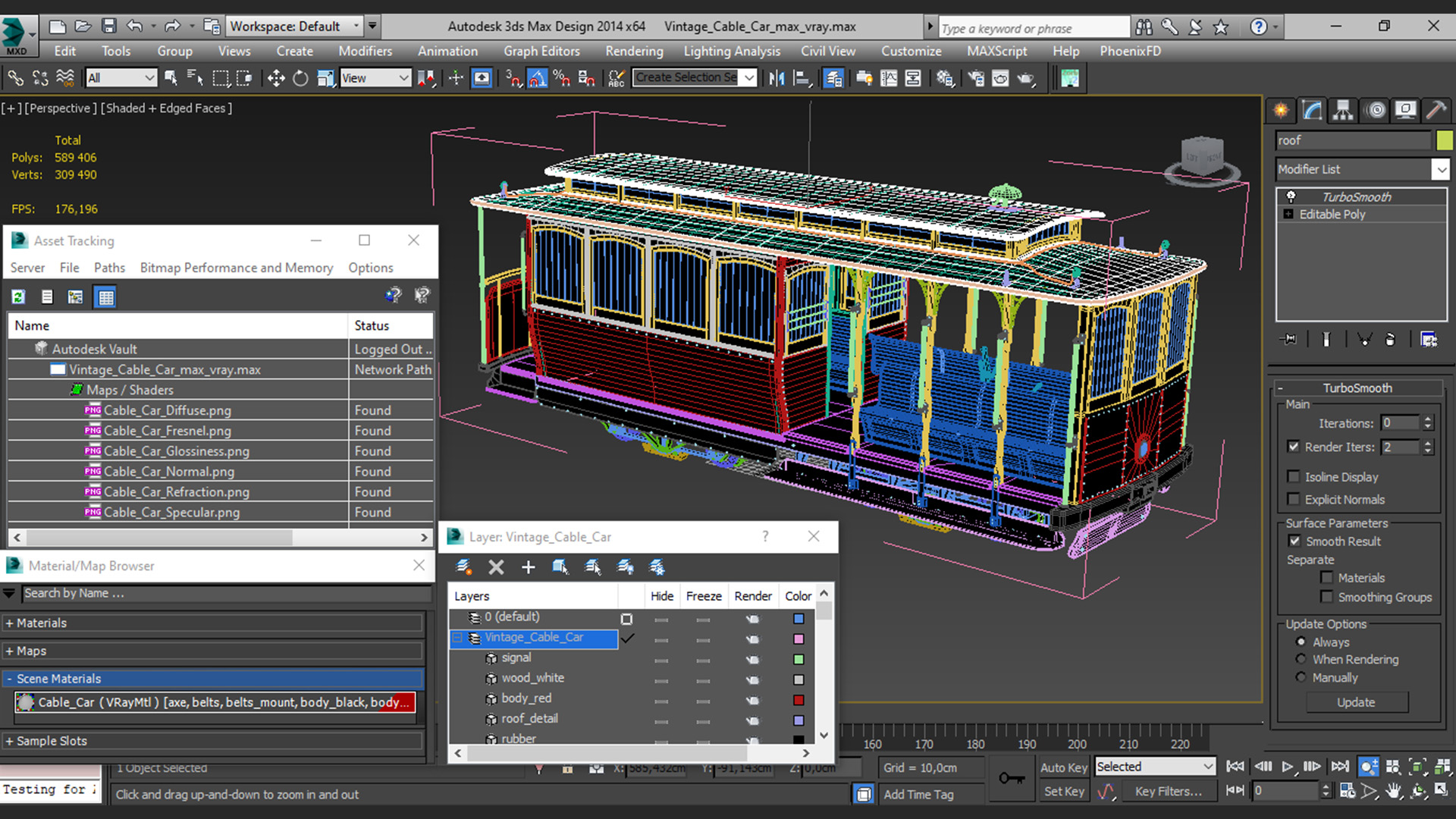Screen dimensions: 1456x819
Task: Click Add Selected Objects plus icon
Action: [x=529, y=567]
